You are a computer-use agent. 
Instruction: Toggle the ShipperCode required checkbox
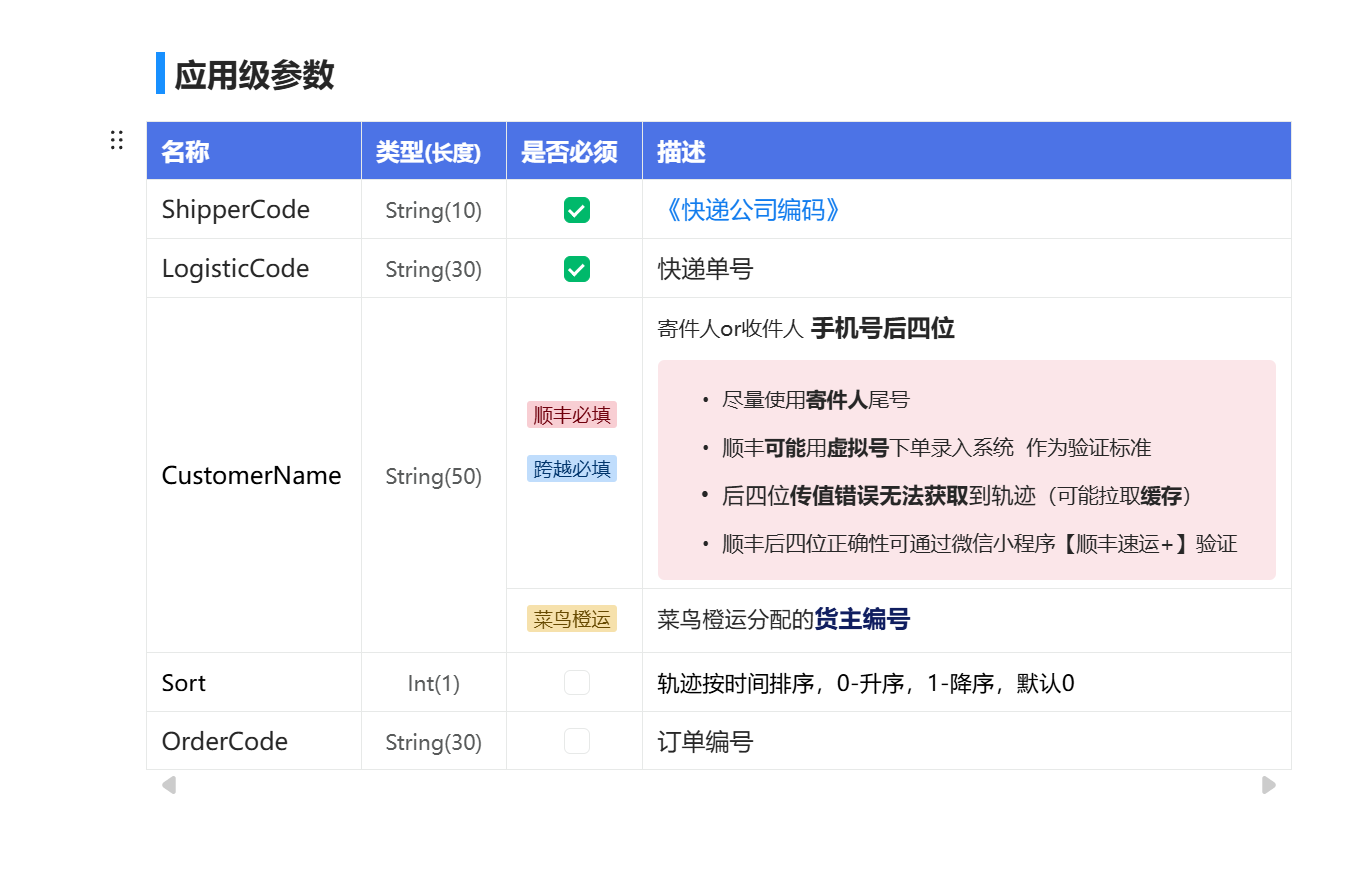coord(576,210)
